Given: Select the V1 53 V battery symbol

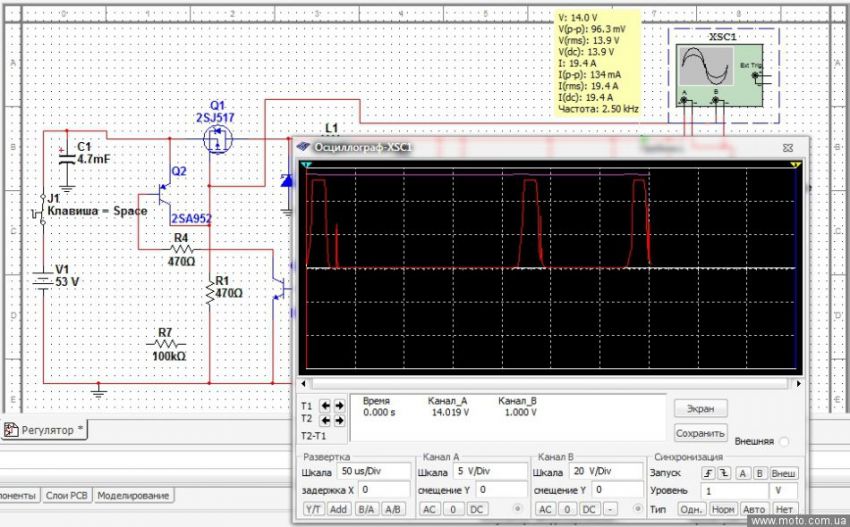Looking at the screenshot, I should (42, 281).
